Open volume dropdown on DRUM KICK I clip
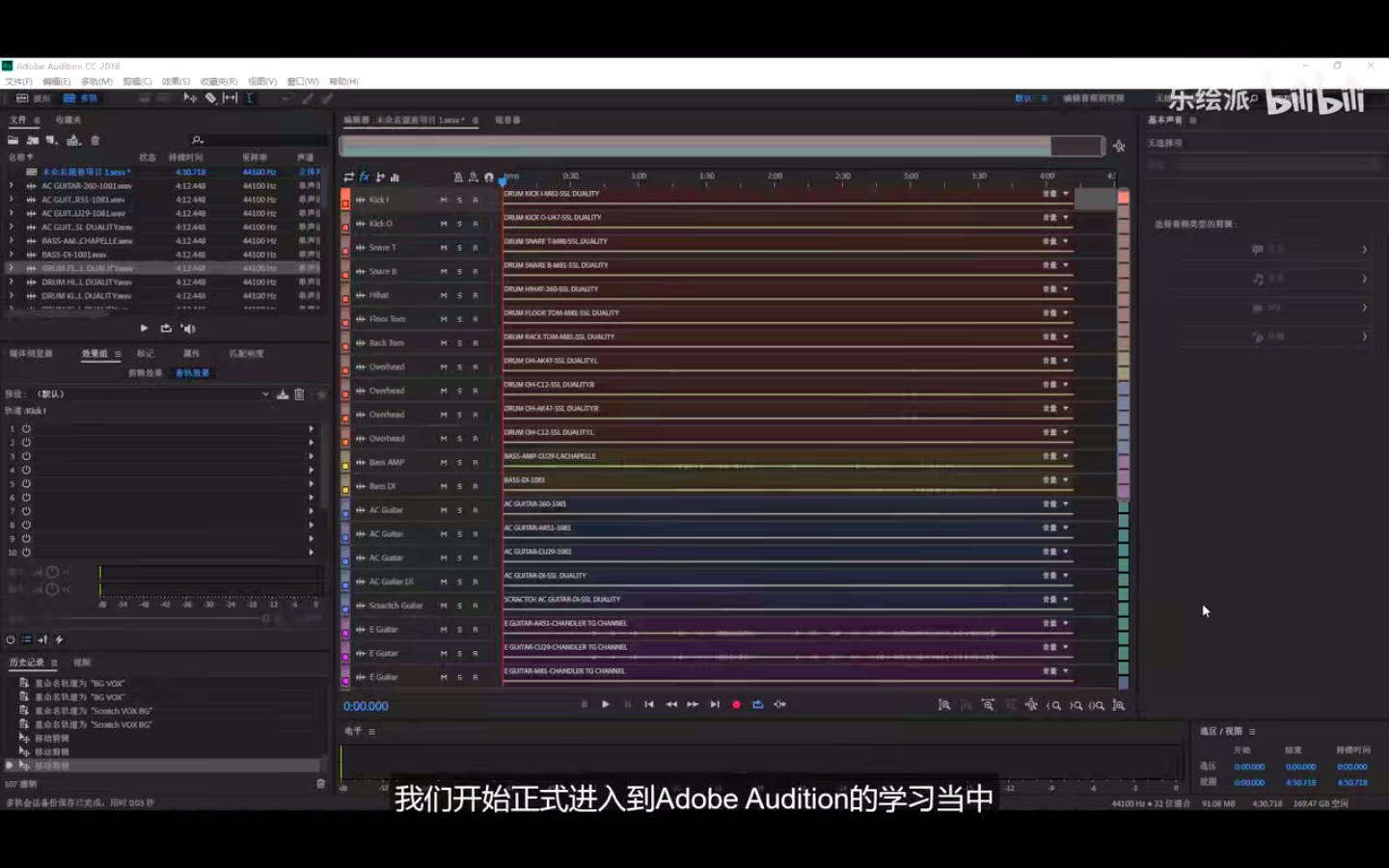Screen dimensions: 1389x868 coord(1066,194)
